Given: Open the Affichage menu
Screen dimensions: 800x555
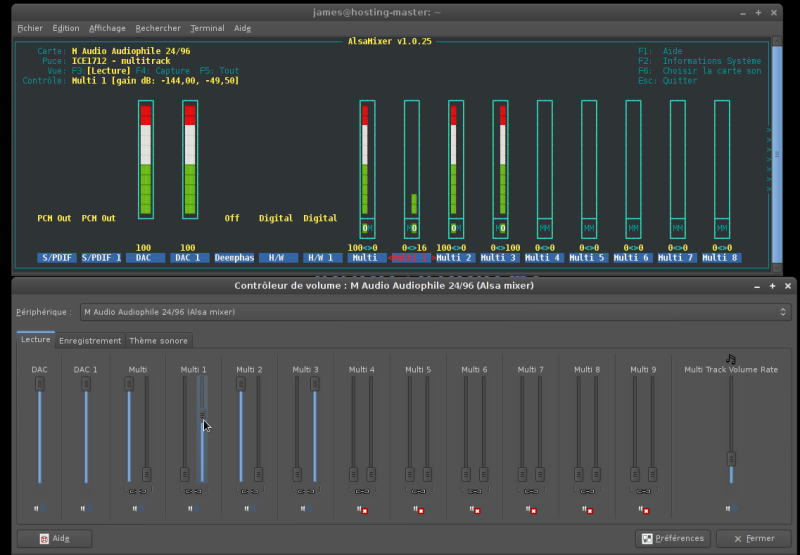Looking at the screenshot, I should point(107,28).
